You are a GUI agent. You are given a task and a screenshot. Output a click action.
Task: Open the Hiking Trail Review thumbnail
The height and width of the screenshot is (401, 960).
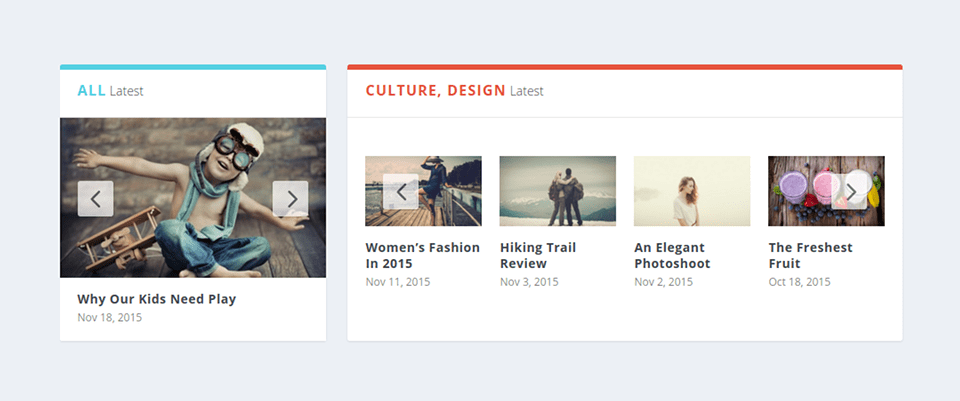[557, 191]
